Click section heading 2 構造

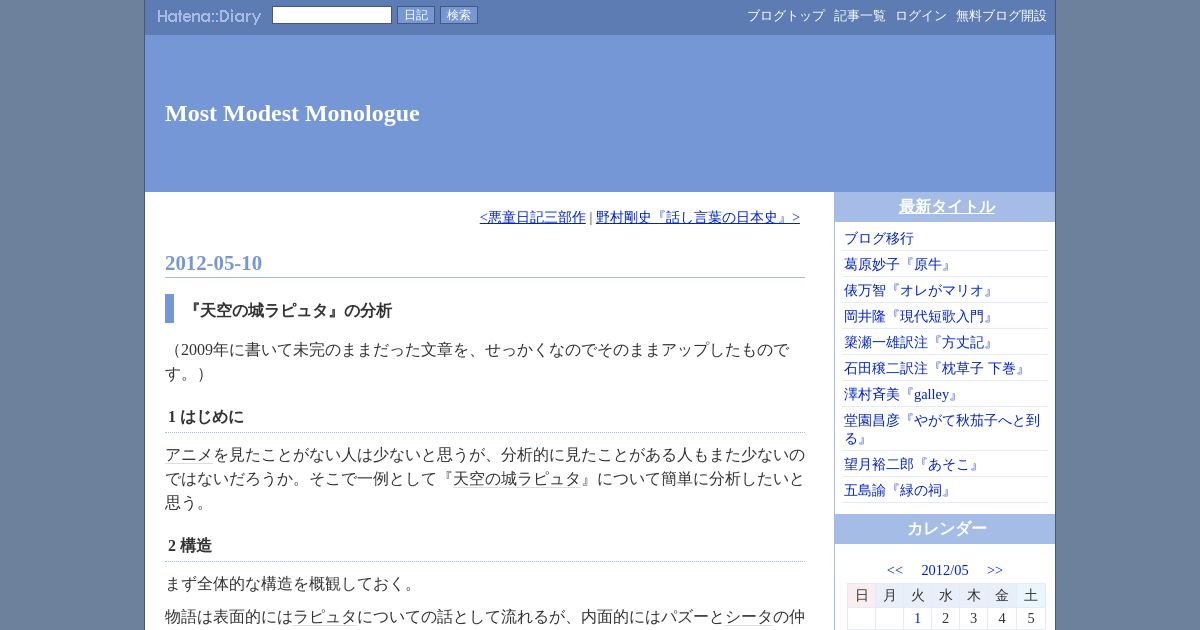click(190, 546)
